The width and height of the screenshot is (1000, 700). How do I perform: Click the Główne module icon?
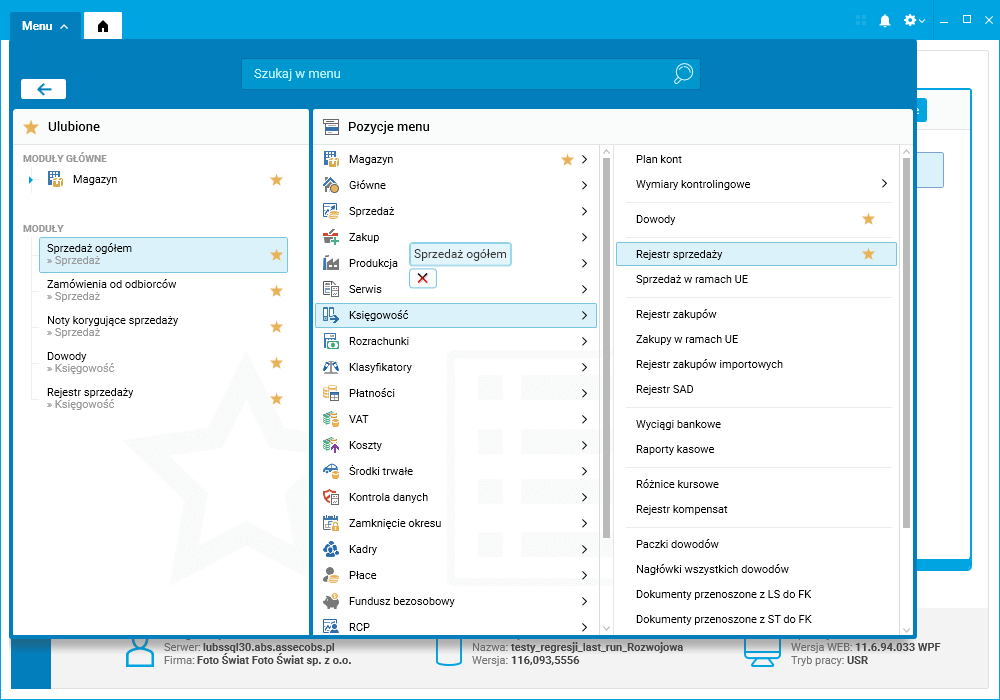coord(331,185)
